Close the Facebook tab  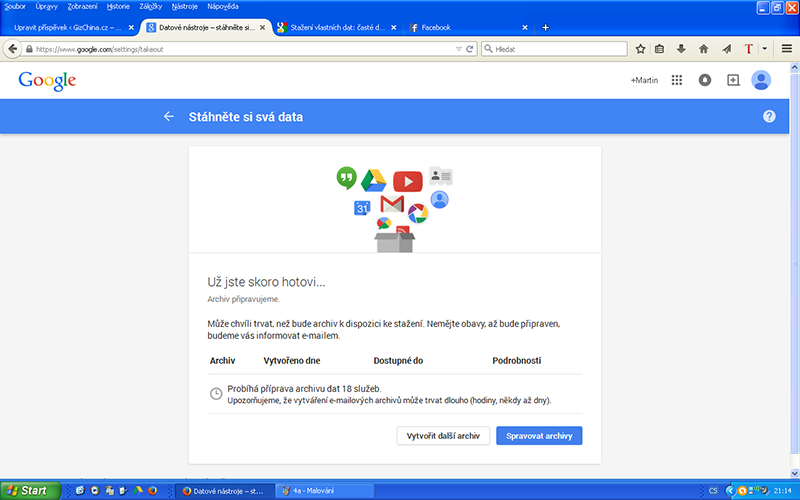coord(524,28)
